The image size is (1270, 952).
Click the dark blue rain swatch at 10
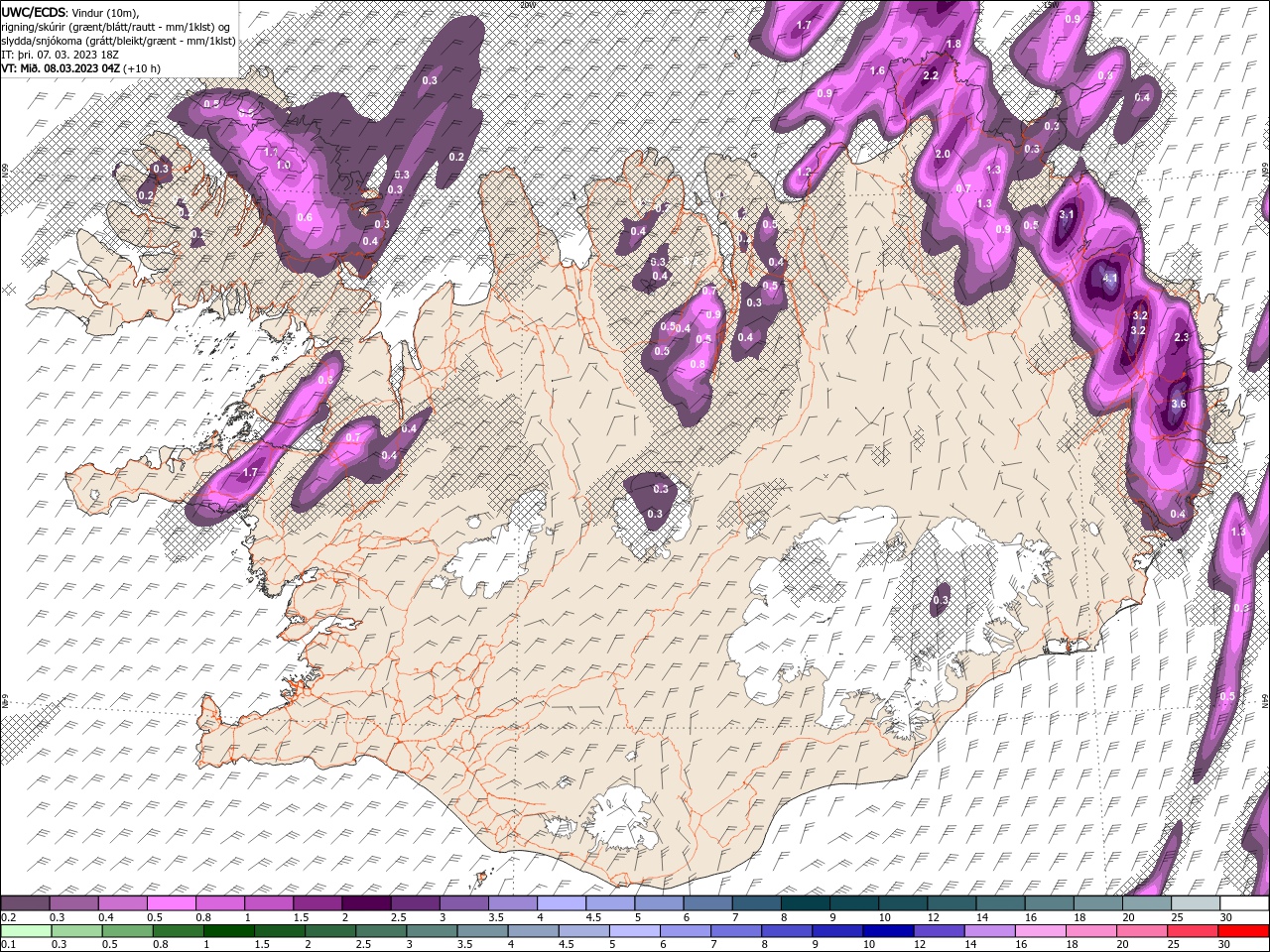[888, 931]
